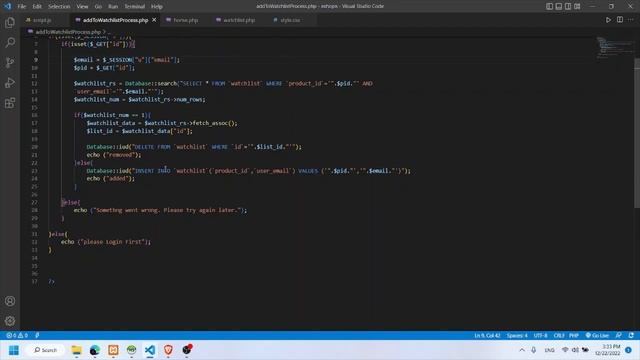Change file encoding UTF-8
This screenshot has height=360, width=640.
[x=540, y=335]
